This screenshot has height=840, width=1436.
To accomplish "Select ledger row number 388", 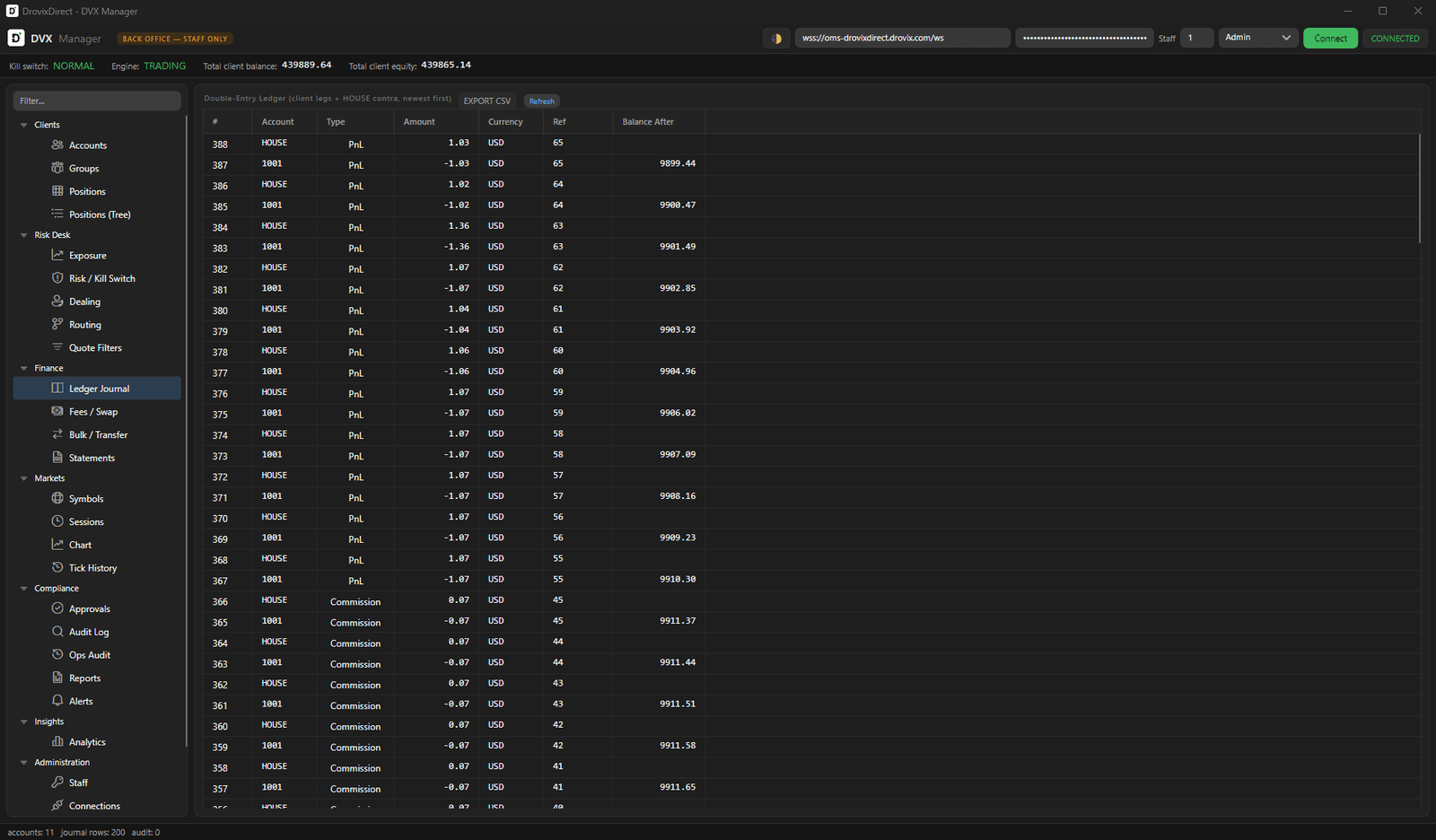I will [x=220, y=144].
